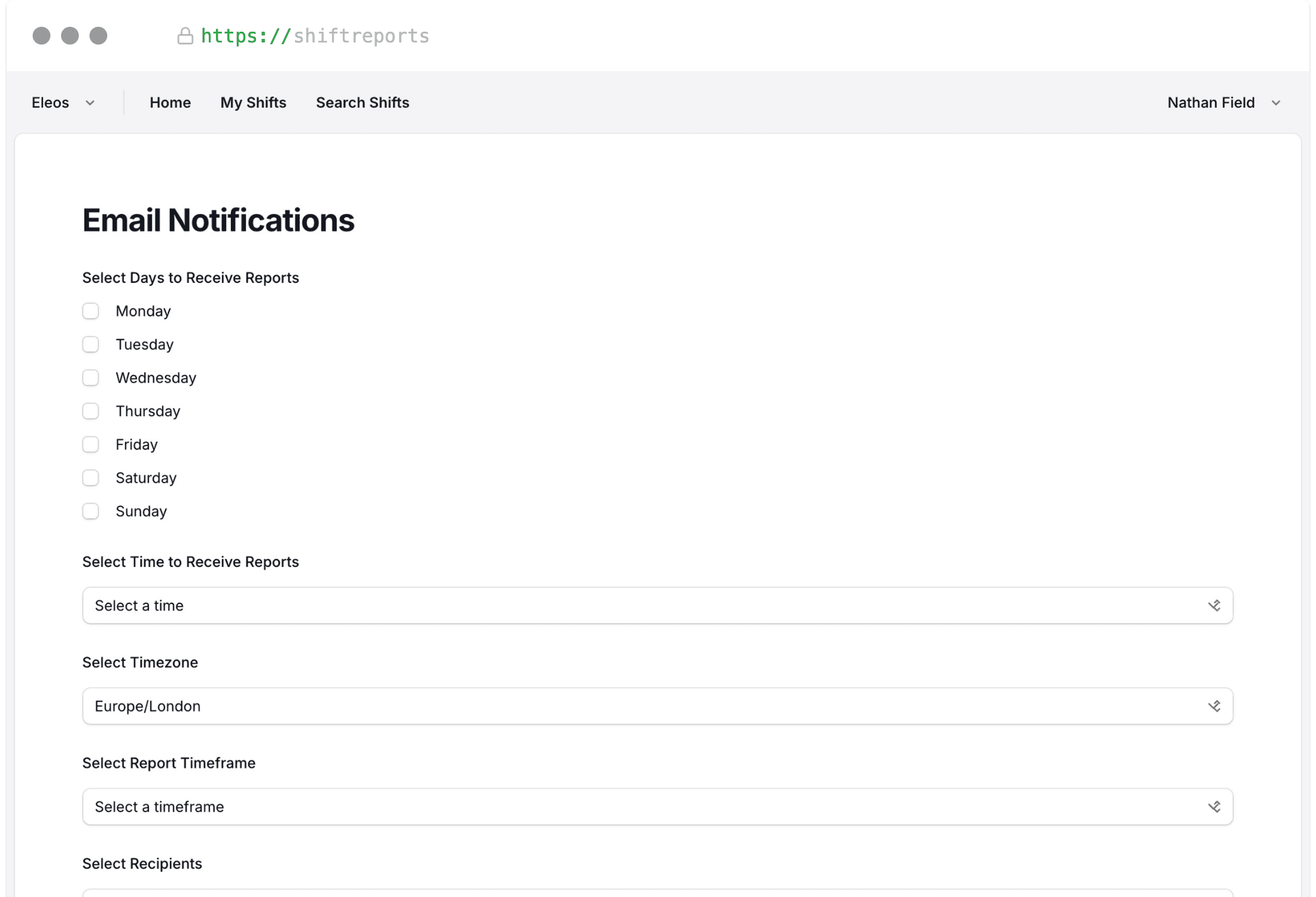Click the double-chevron icon on the timezone field
Screen dimensions: 1316x897
[1215, 706]
